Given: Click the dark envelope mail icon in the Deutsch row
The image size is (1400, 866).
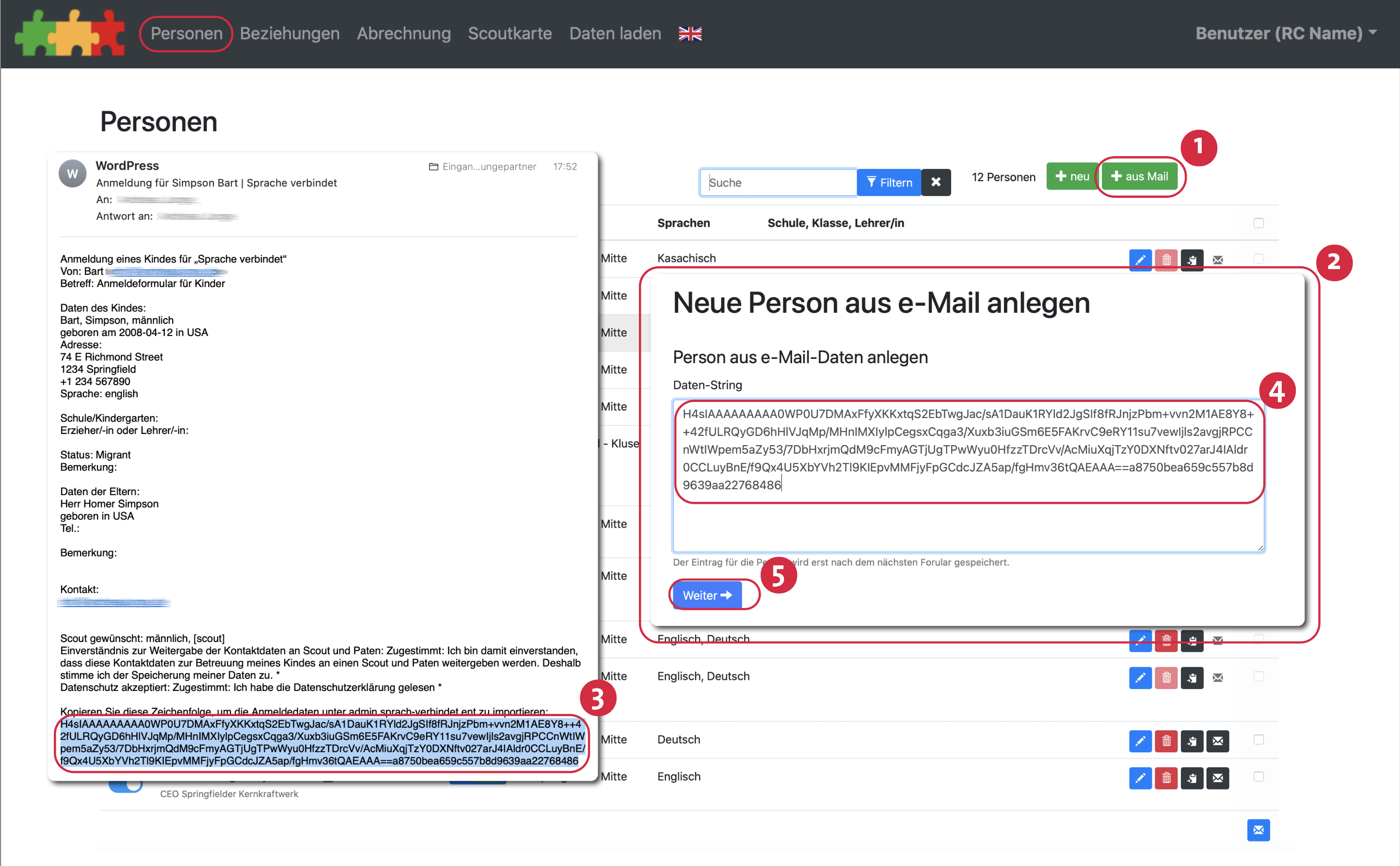Looking at the screenshot, I should (1217, 740).
